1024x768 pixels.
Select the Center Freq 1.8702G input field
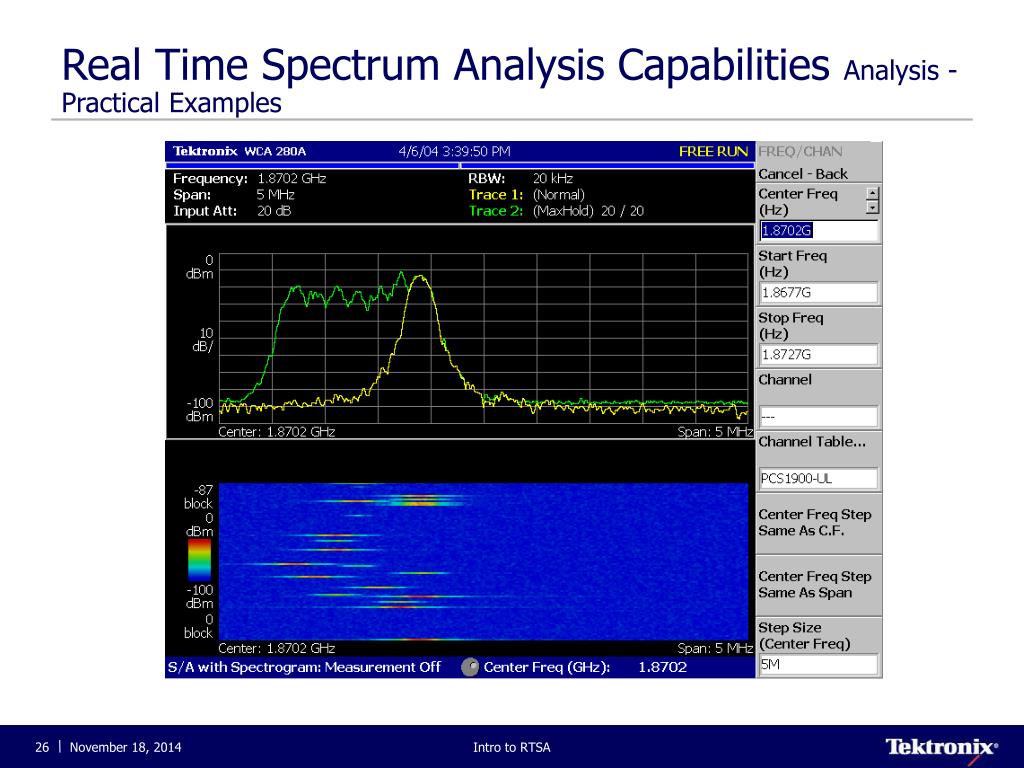coord(819,231)
